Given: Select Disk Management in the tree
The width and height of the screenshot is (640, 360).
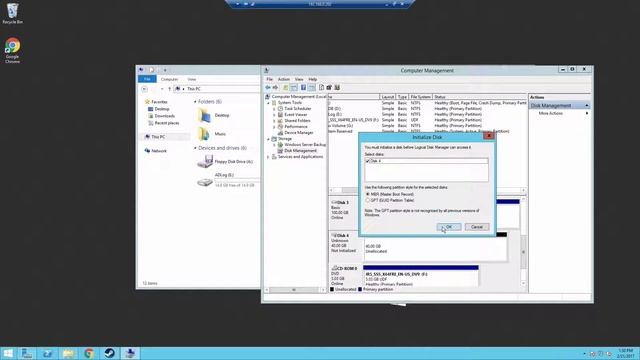Looking at the screenshot, I should click(300, 151).
